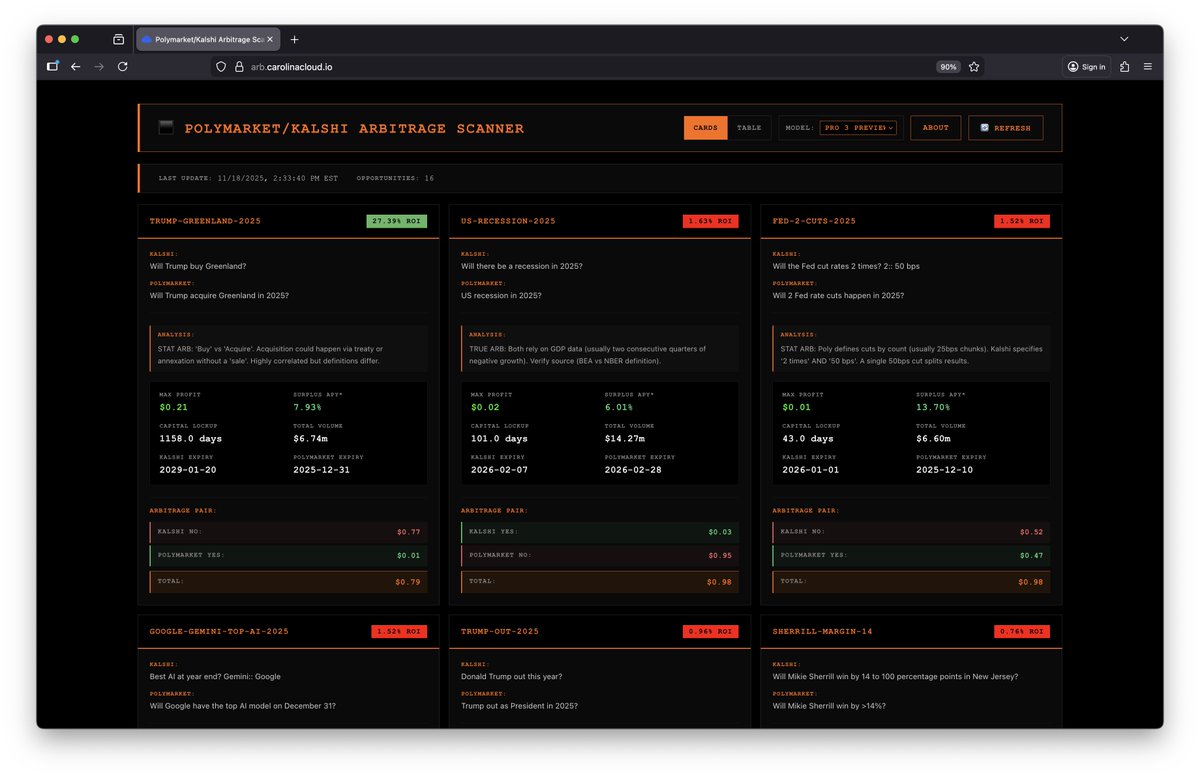Viewport: 1200px width, 777px height.
Task: Click the 13.70% surplus APY value
Action: click(934, 407)
